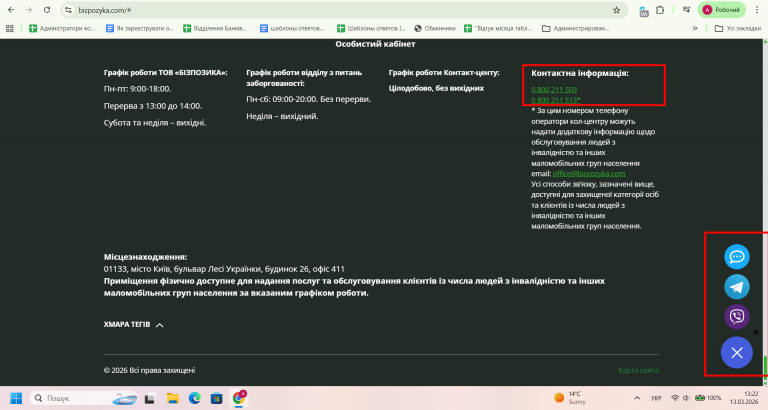Open the weather widget 14°C Sunny
The image size is (768, 410).
coord(571,398)
